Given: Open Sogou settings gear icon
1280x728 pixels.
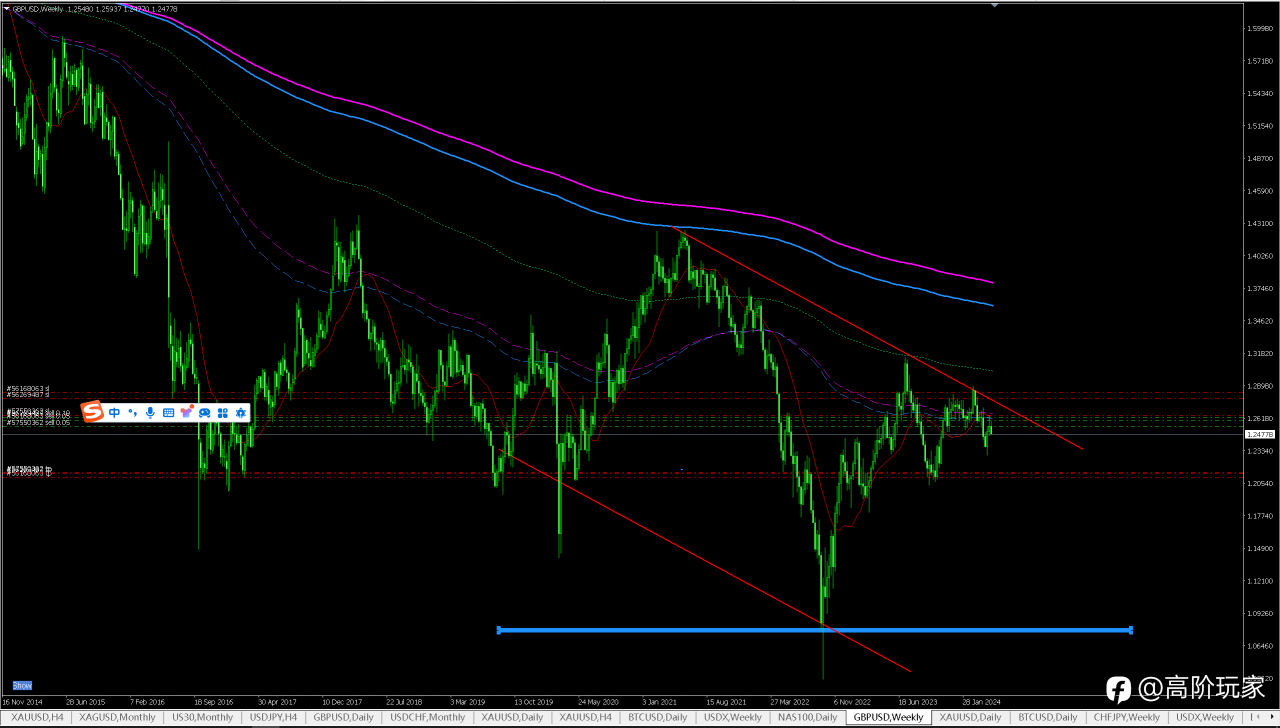Looking at the screenshot, I should pos(240,412).
